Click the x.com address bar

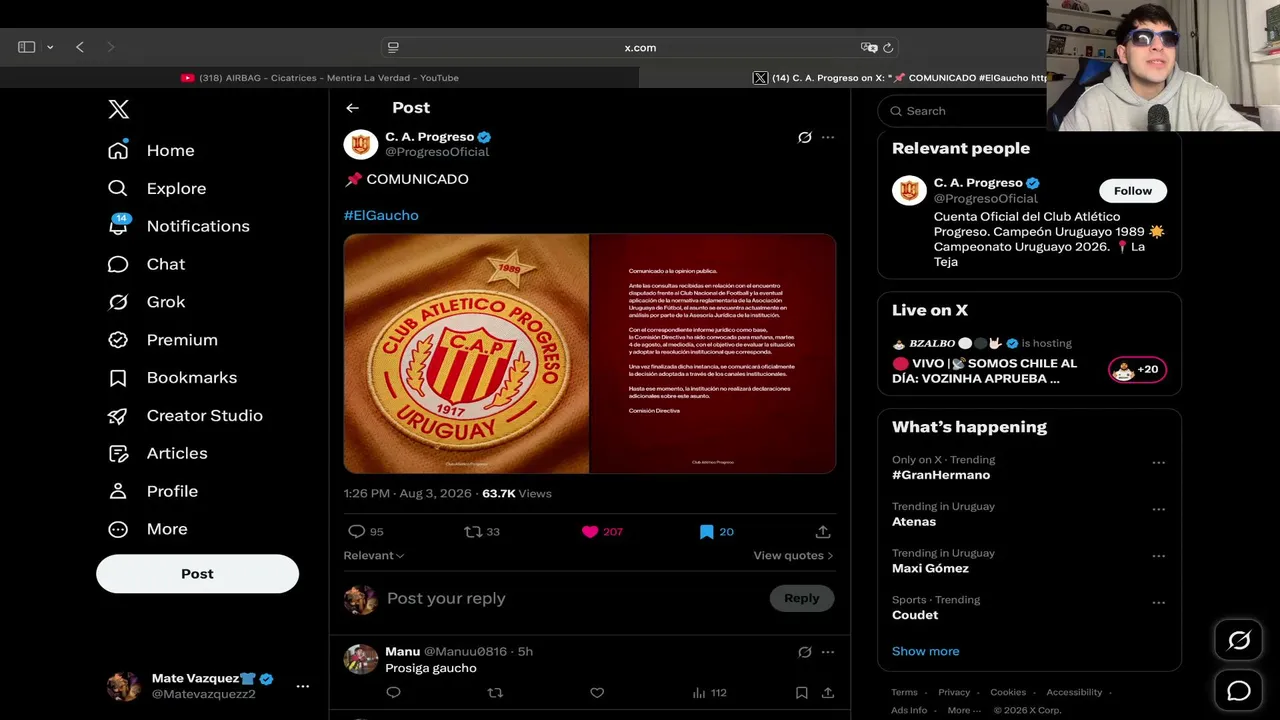pos(639,47)
